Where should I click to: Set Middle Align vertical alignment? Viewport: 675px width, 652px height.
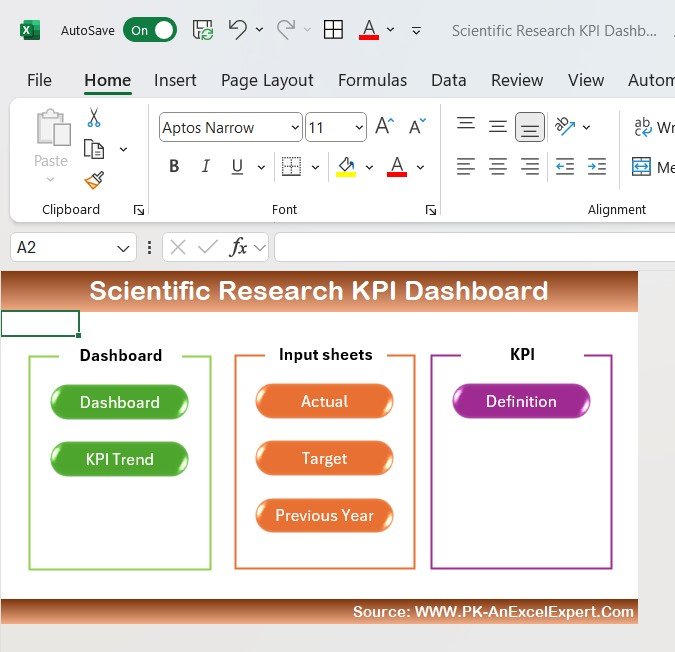click(x=498, y=127)
